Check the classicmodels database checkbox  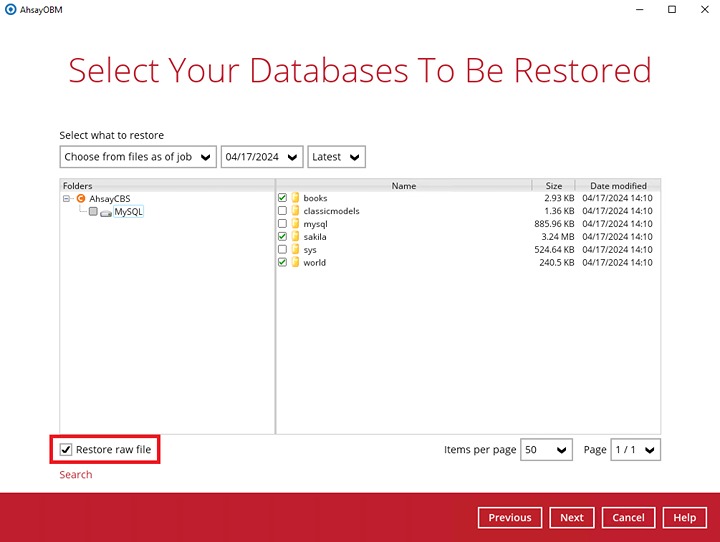(x=282, y=211)
